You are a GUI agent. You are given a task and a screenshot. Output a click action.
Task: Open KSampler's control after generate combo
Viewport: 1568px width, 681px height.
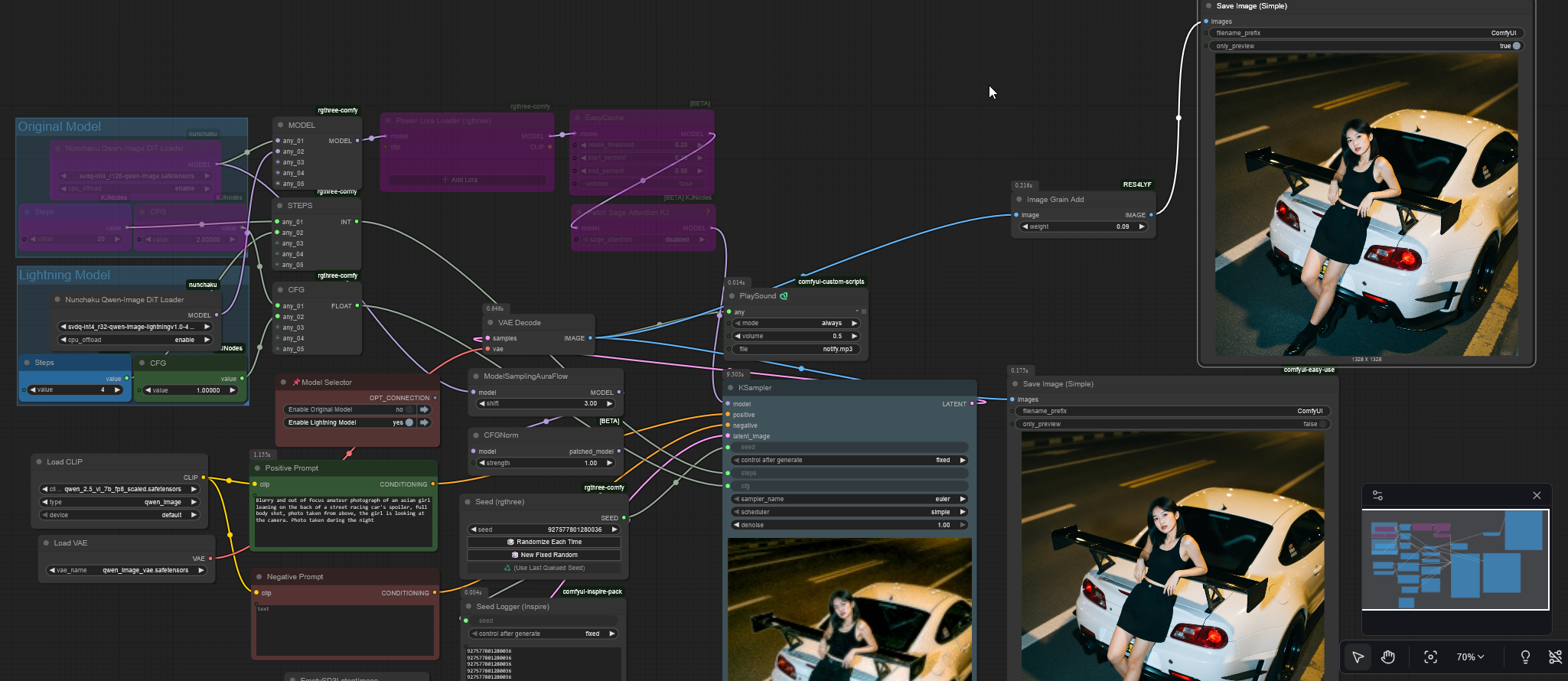coord(849,460)
